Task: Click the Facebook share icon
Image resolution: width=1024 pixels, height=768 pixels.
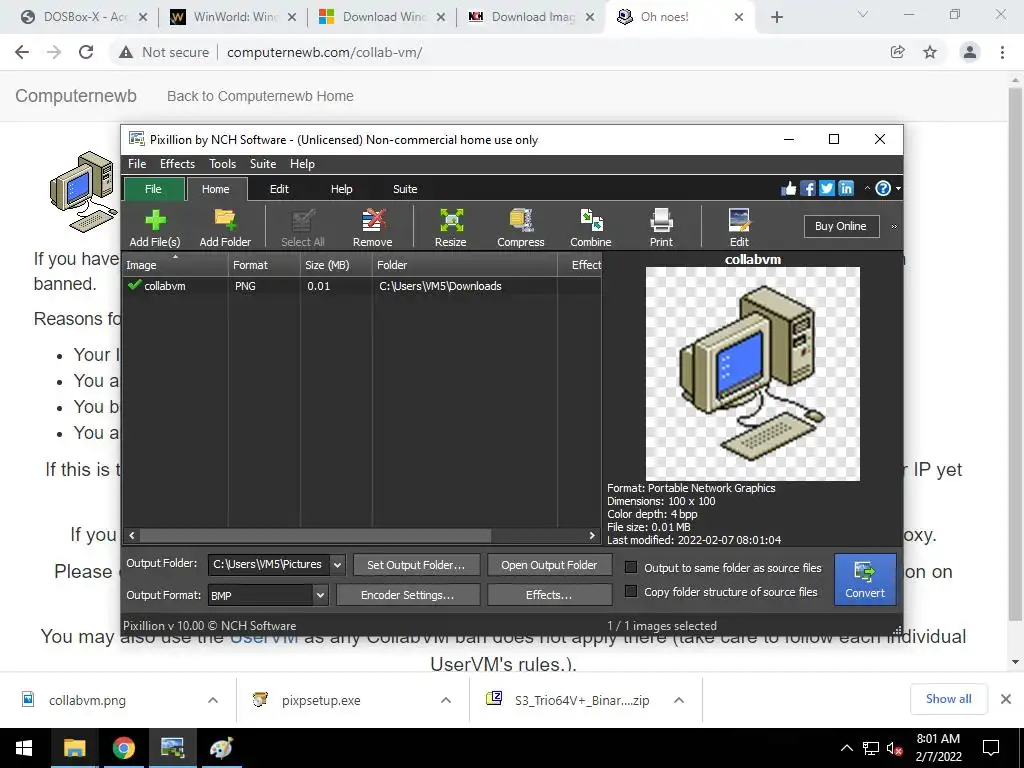Action: tap(808, 189)
